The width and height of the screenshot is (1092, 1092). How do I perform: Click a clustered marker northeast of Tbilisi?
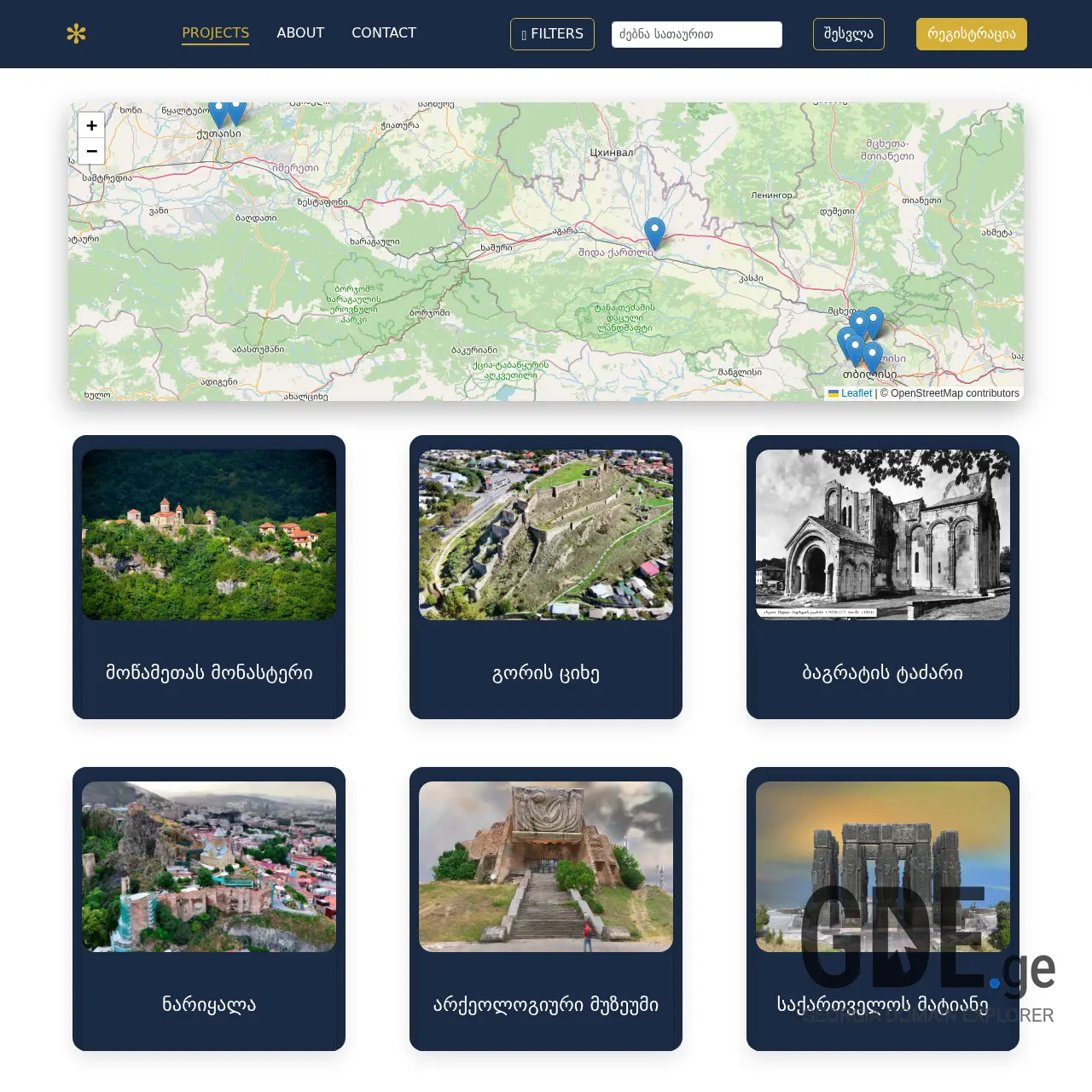click(872, 317)
